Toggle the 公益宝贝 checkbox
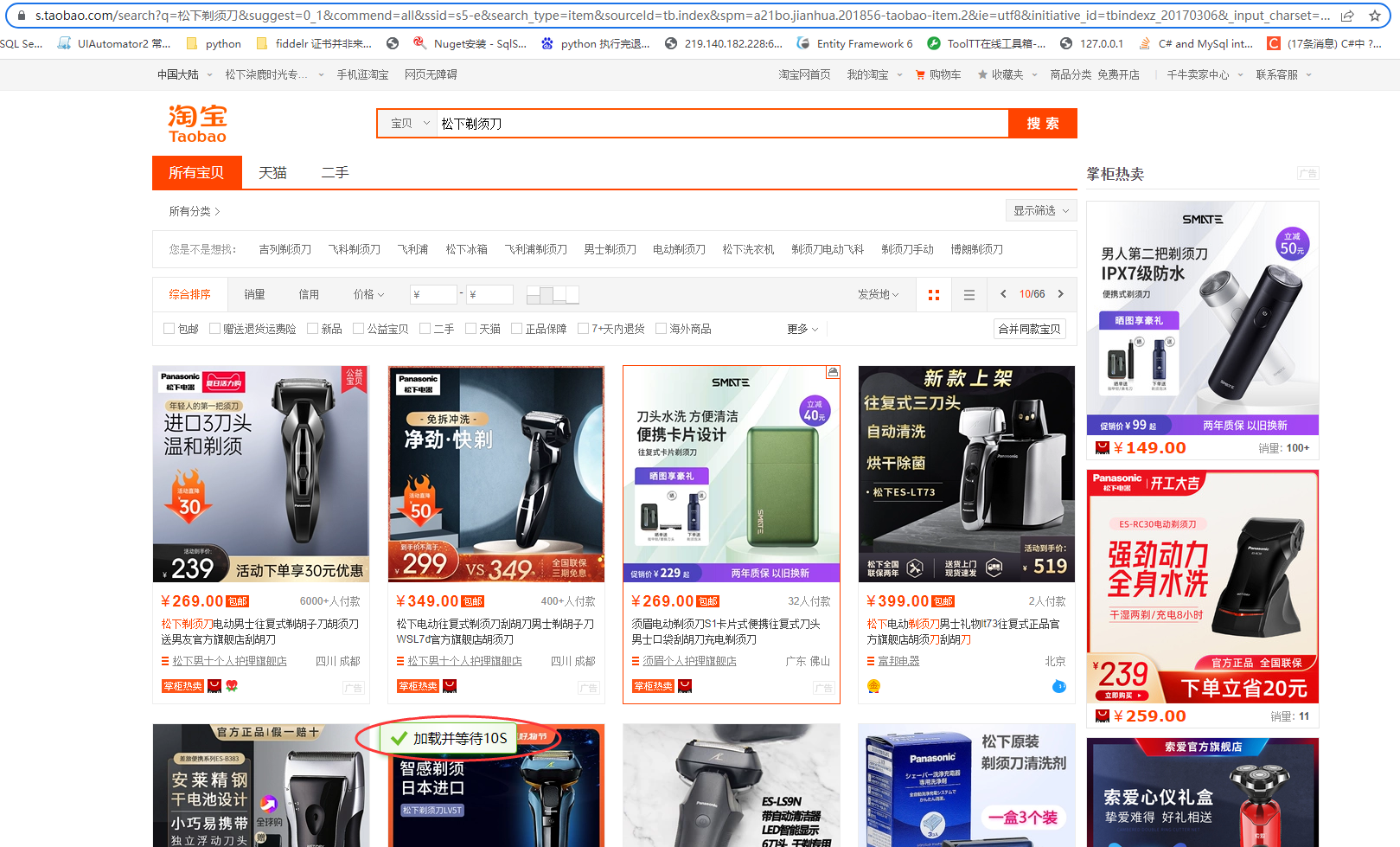Viewport: 1400px width, 847px height. point(358,329)
